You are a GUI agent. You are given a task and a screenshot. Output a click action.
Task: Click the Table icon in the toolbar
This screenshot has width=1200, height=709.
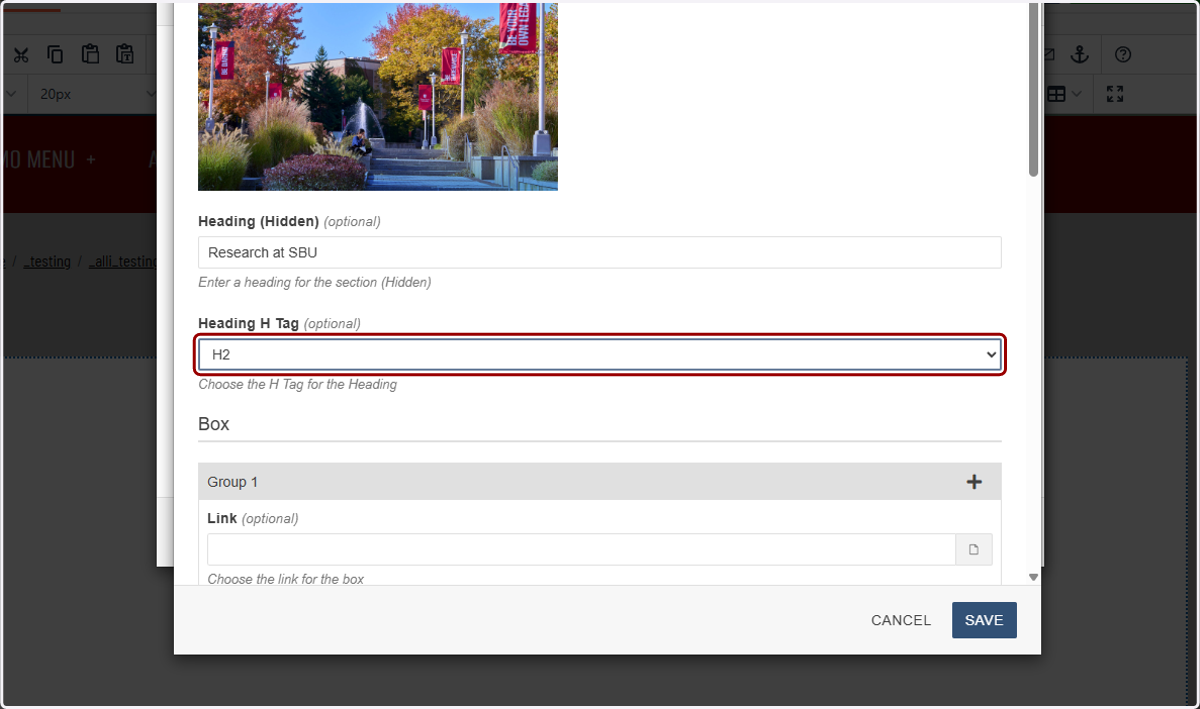(x=1056, y=94)
